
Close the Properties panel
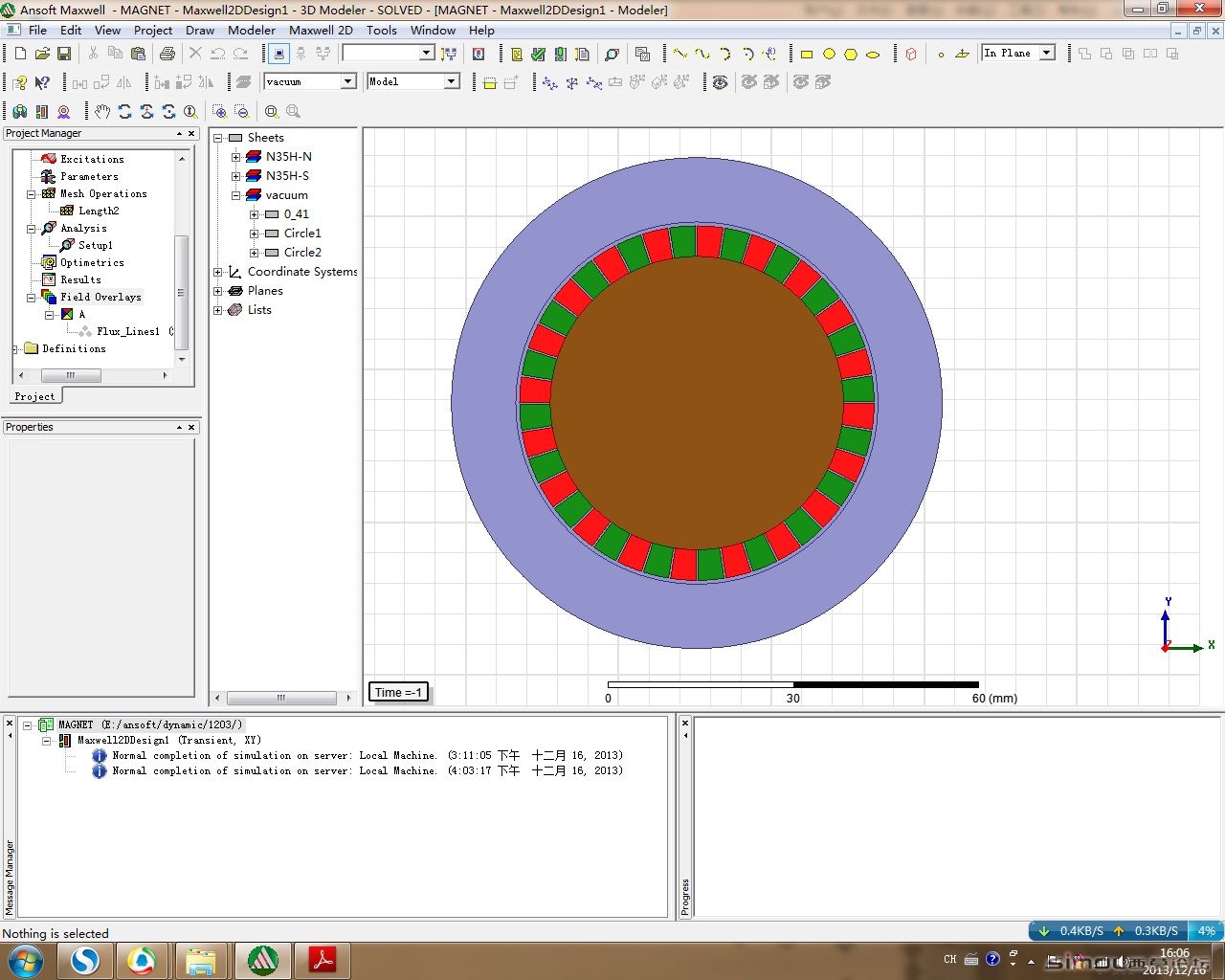point(191,428)
